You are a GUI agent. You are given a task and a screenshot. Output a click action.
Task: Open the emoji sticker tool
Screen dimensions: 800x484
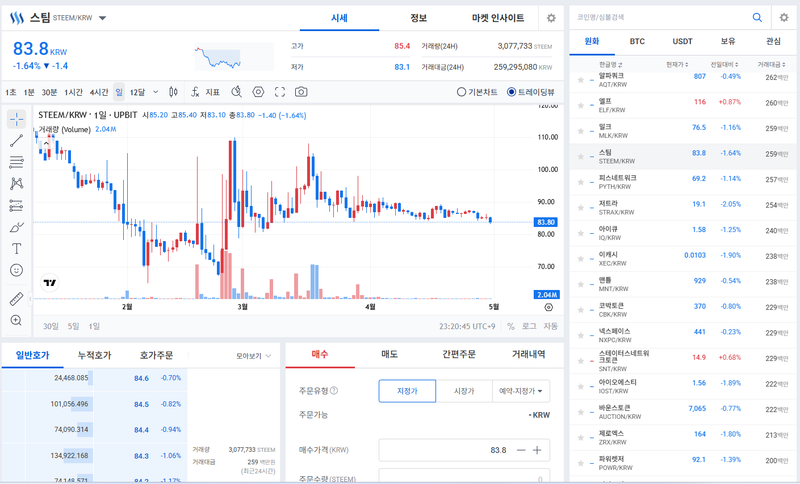point(17,270)
